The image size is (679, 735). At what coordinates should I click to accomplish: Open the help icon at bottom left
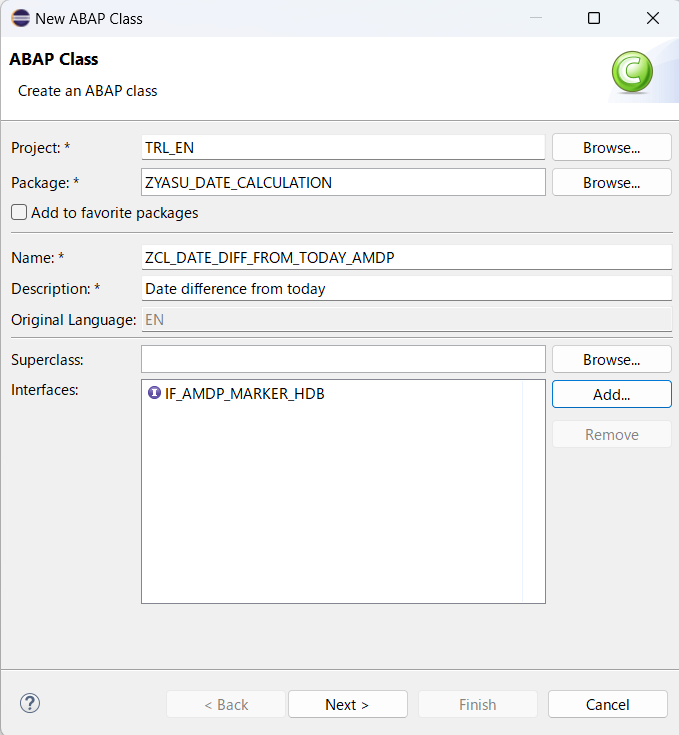[30, 703]
